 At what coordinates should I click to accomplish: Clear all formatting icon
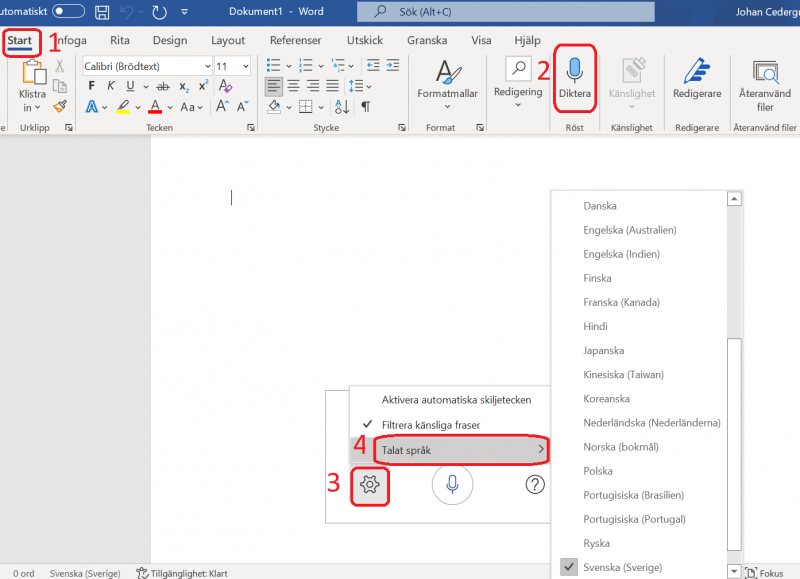[x=225, y=86]
